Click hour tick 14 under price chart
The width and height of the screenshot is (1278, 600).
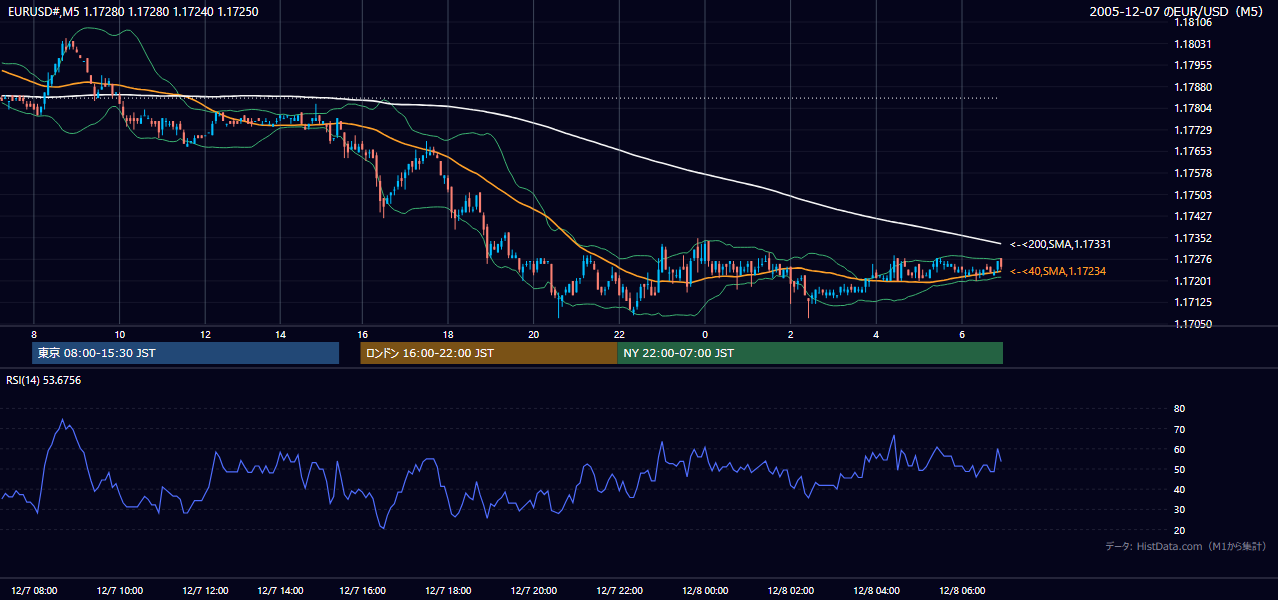point(281,334)
